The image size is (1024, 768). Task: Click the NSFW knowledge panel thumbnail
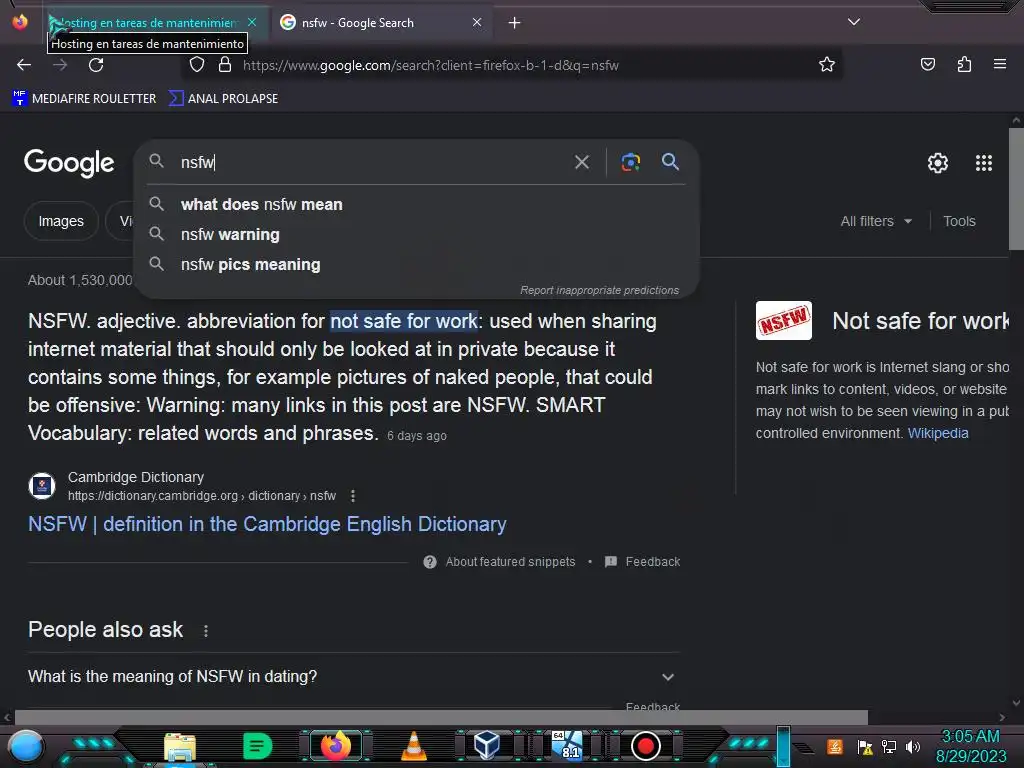[784, 321]
